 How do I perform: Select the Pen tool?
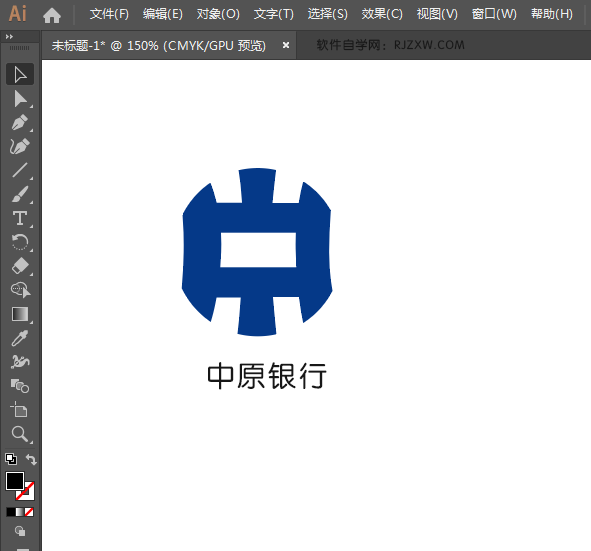point(20,122)
